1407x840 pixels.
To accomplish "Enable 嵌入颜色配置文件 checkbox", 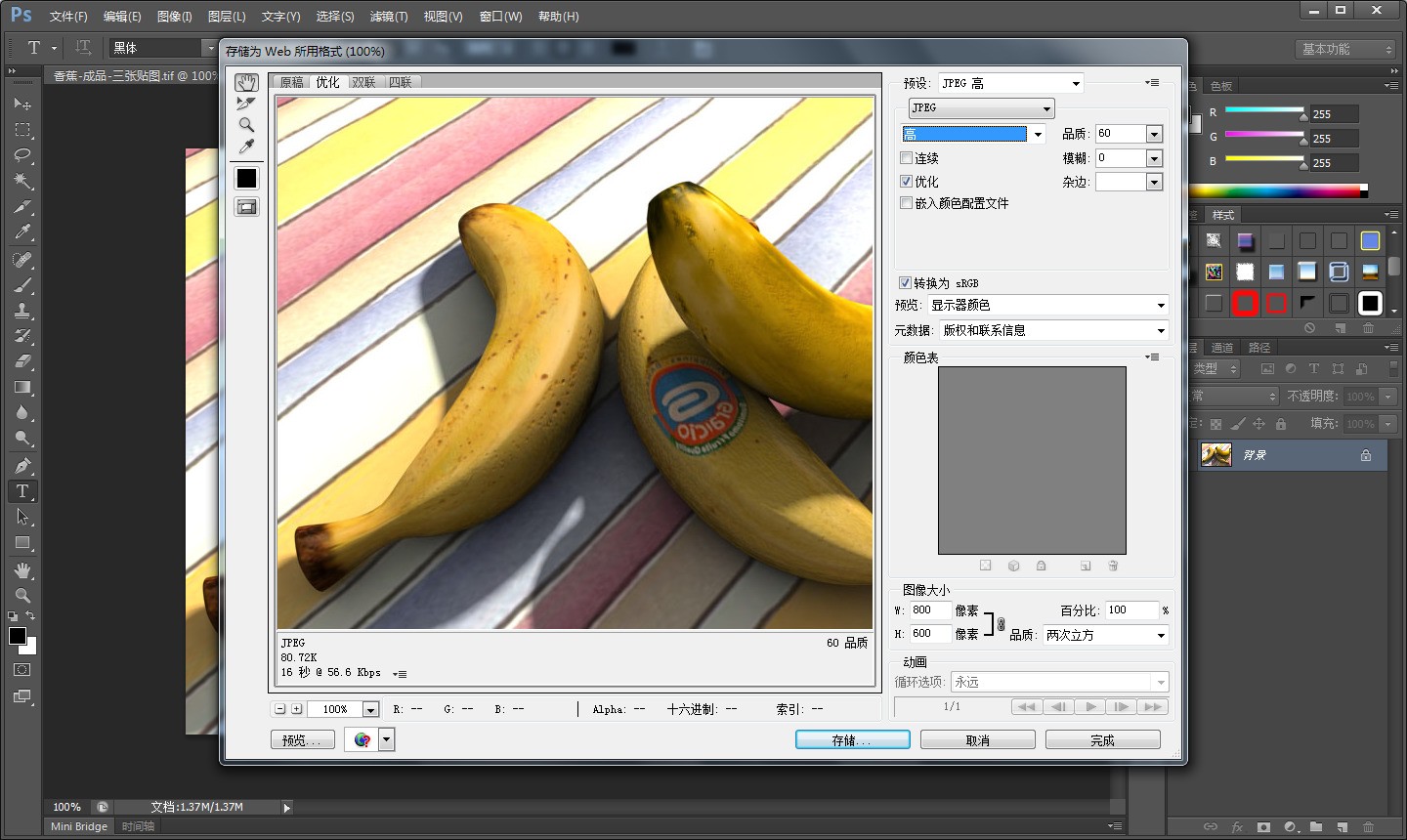I will (x=906, y=203).
